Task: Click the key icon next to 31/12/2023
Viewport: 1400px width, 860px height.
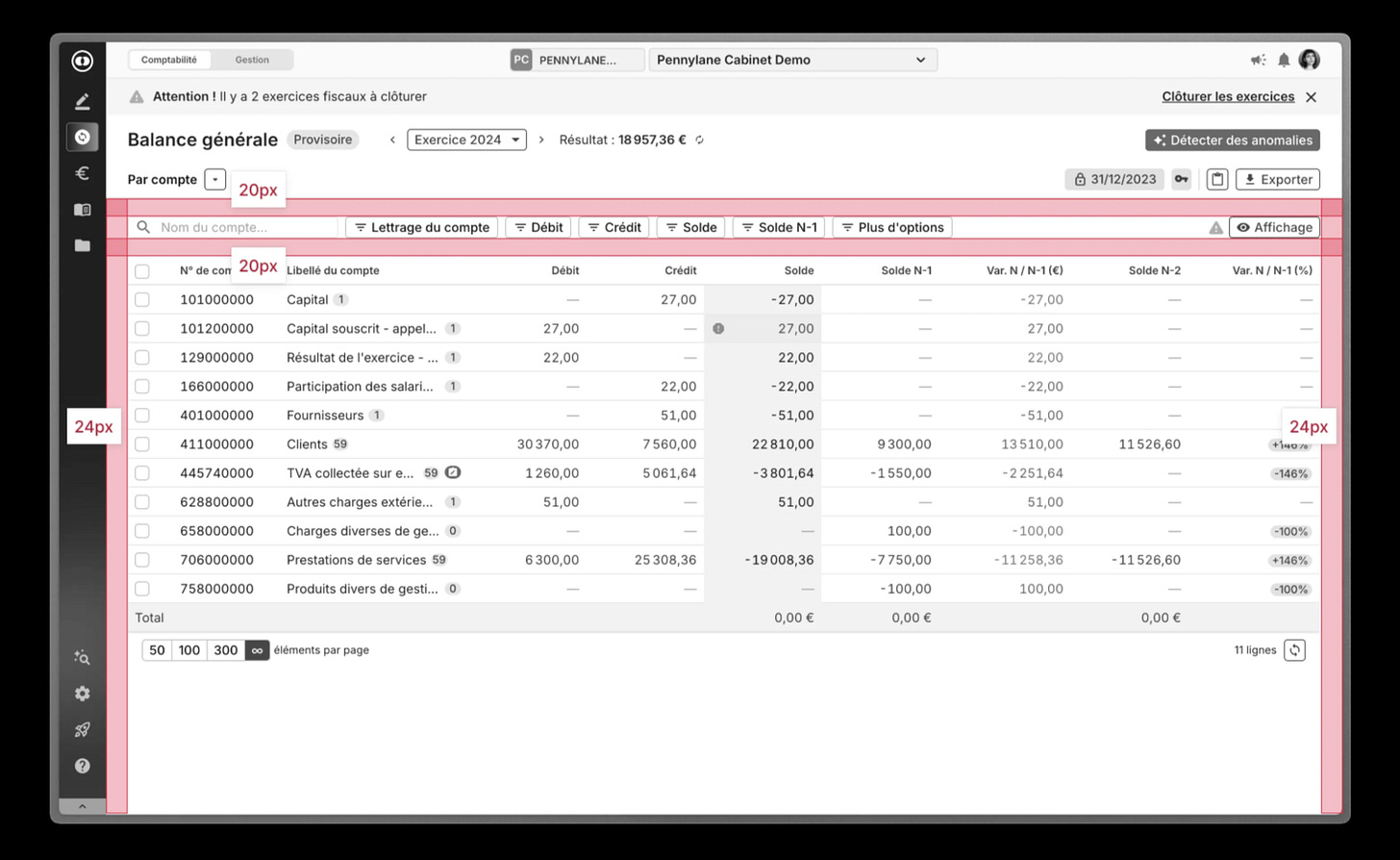Action: pyautogui.click(x=1181, y=179)
